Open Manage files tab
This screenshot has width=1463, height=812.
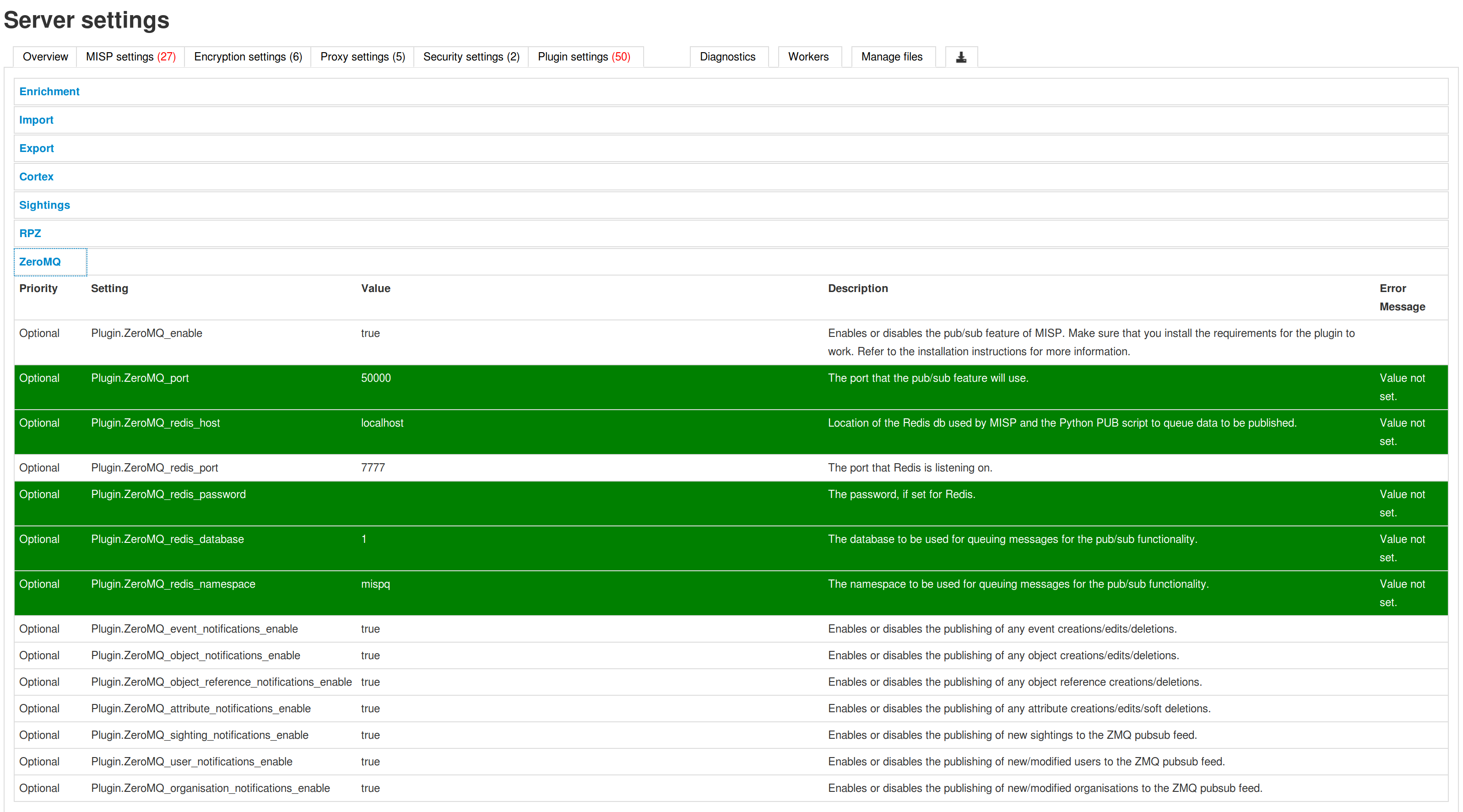coord(891,57)
